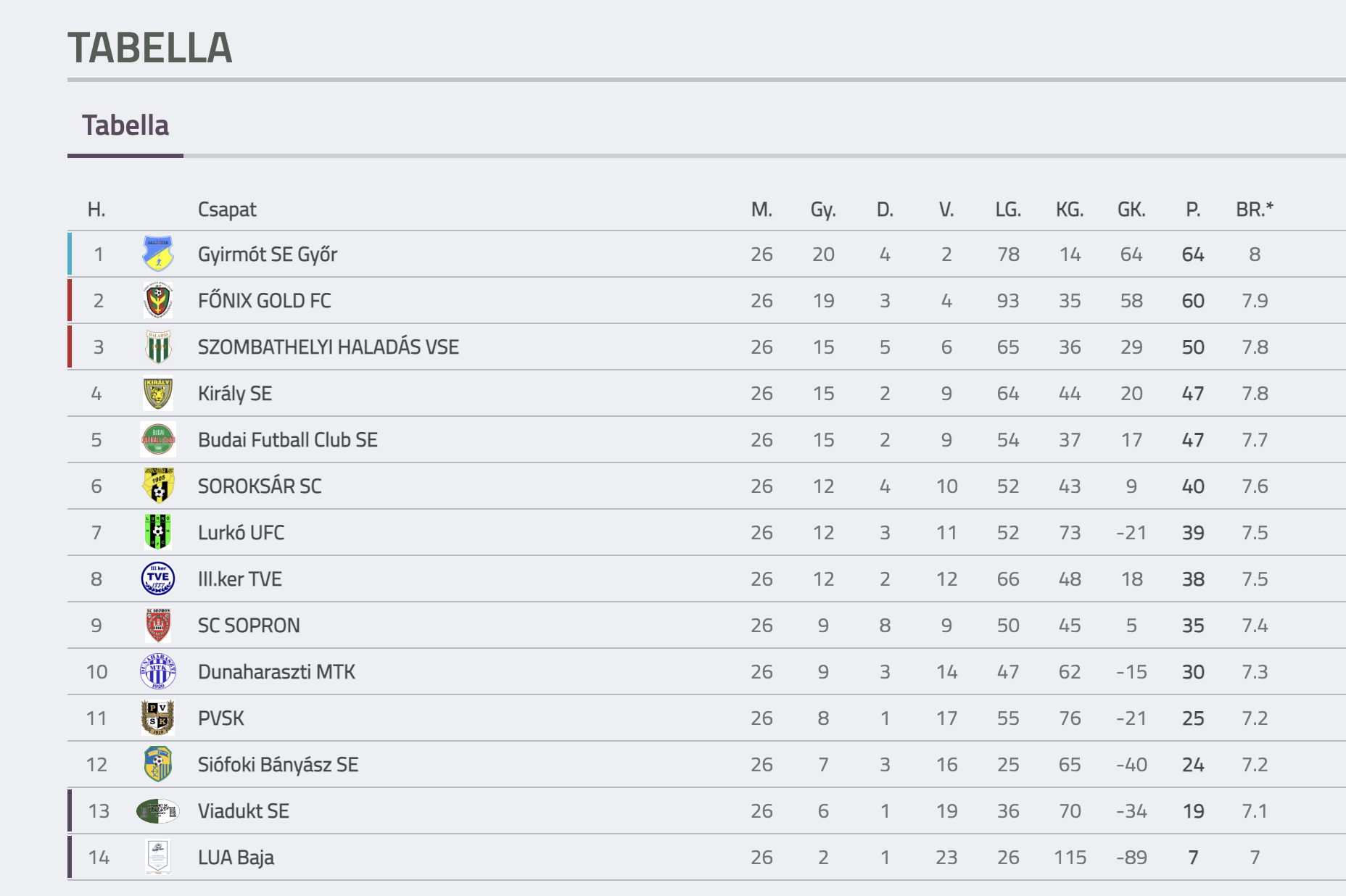Click the Lurkó UFC green badge
This screenshot has width=1346, height=896.
158,532
